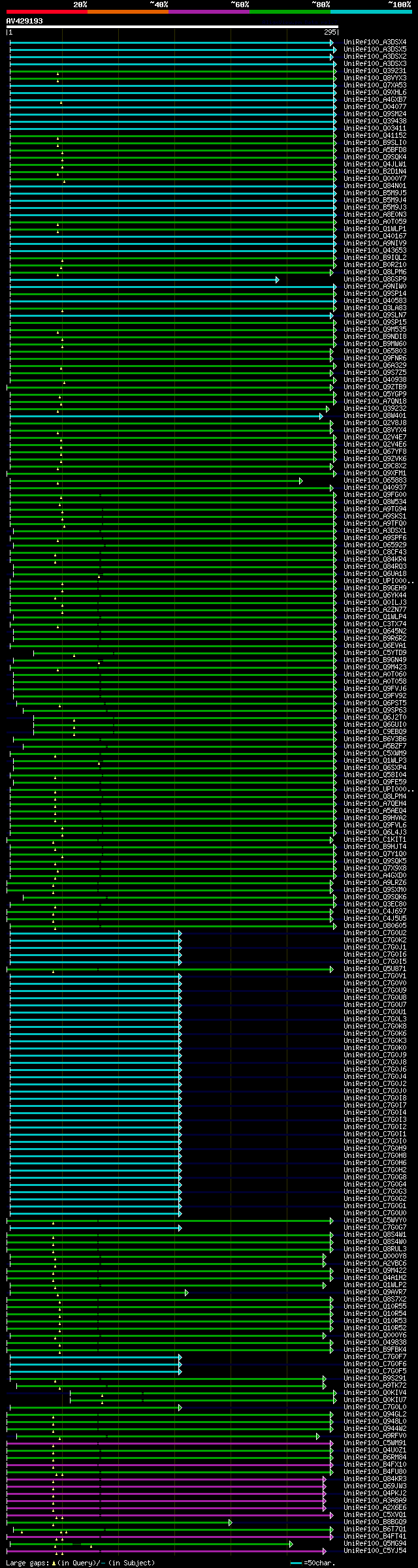Click the green ~80% identity legend segment
The image size is (418, 1568).
tap(289, 12)
